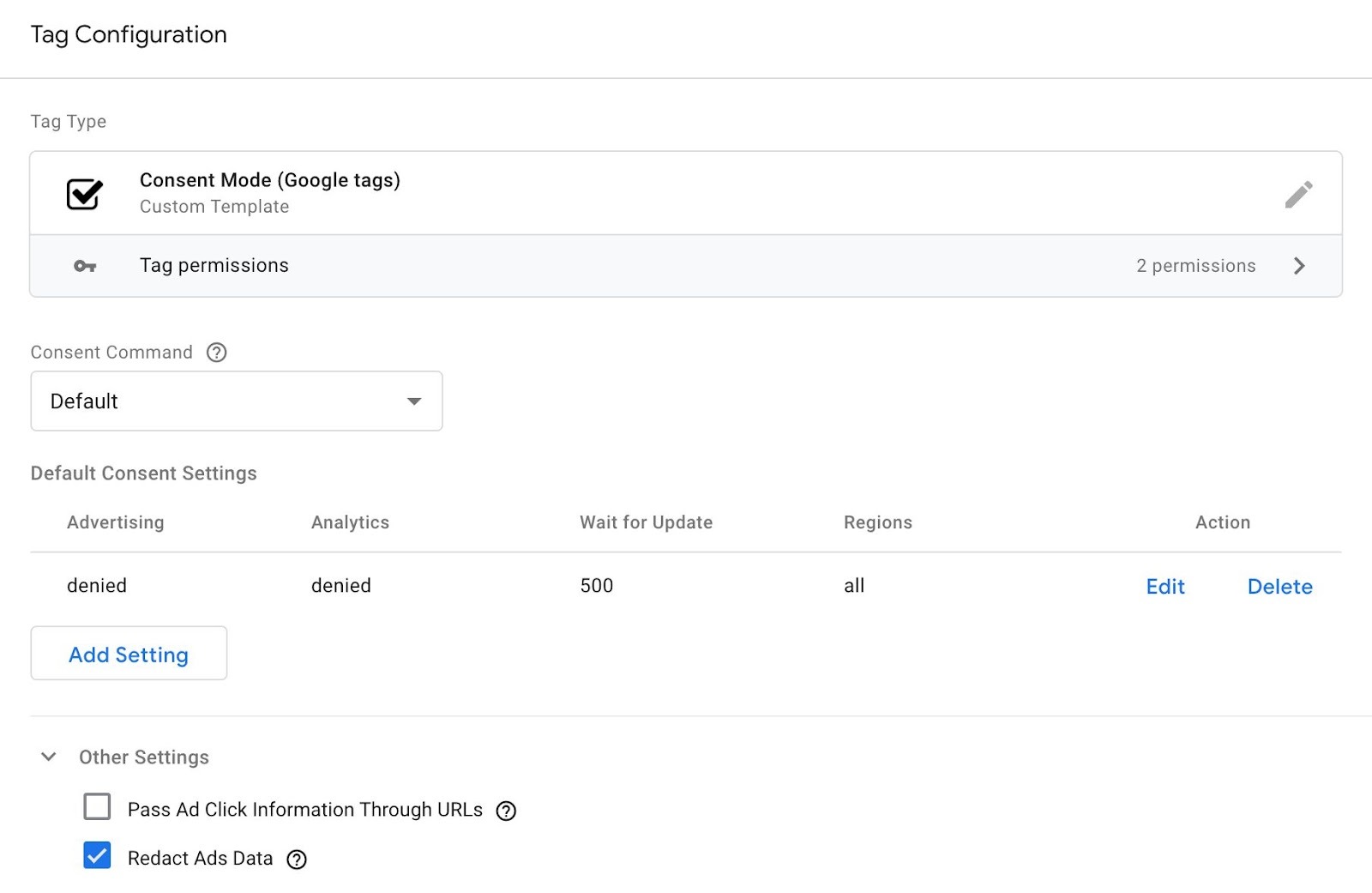Viewport: 1372px width, 893px height.
Task: Click the Consent Mode checkmark template icon
Action: click(85, 194)
